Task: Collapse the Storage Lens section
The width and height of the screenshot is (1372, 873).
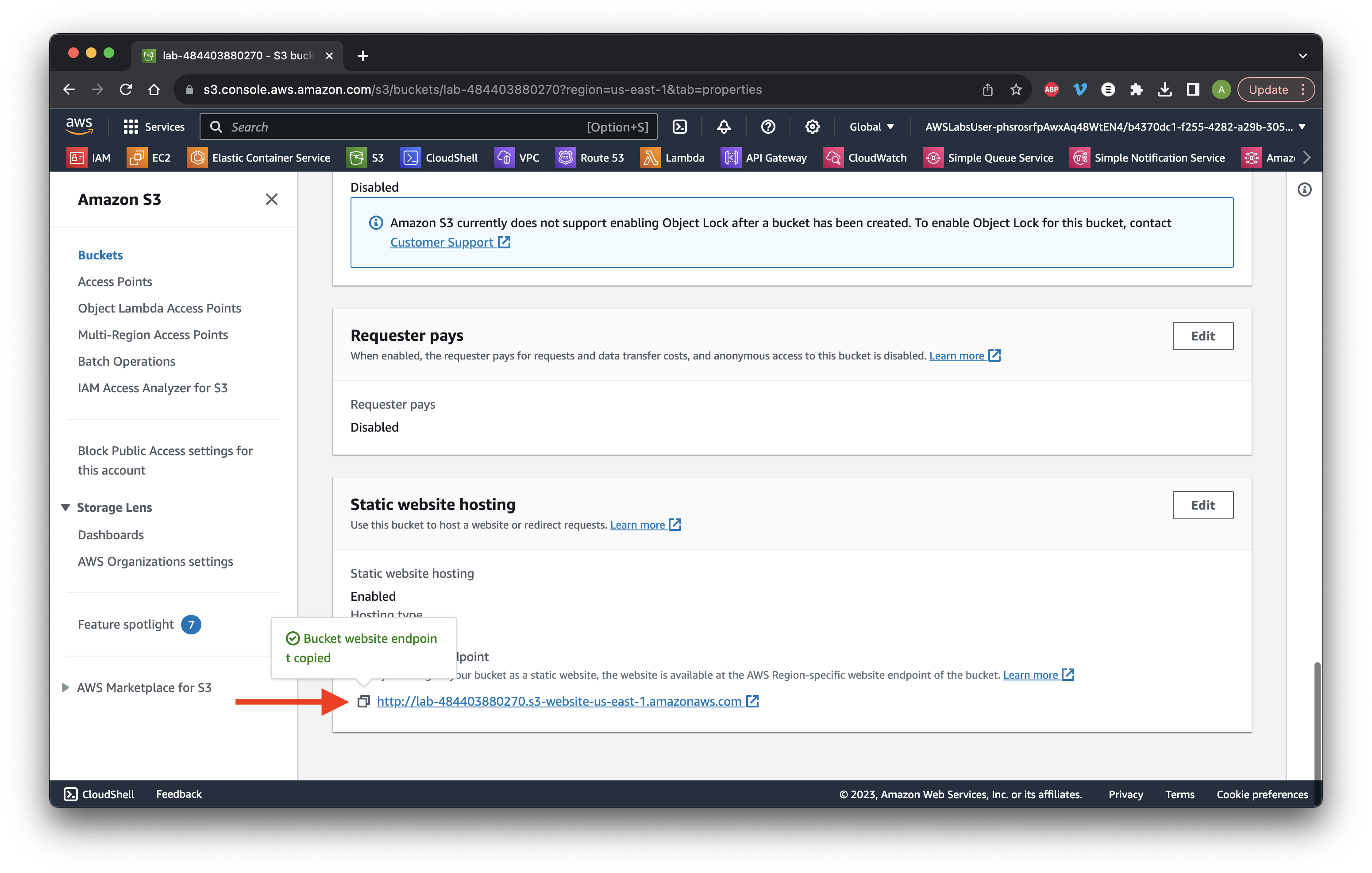Action: (x=66, y=507)
